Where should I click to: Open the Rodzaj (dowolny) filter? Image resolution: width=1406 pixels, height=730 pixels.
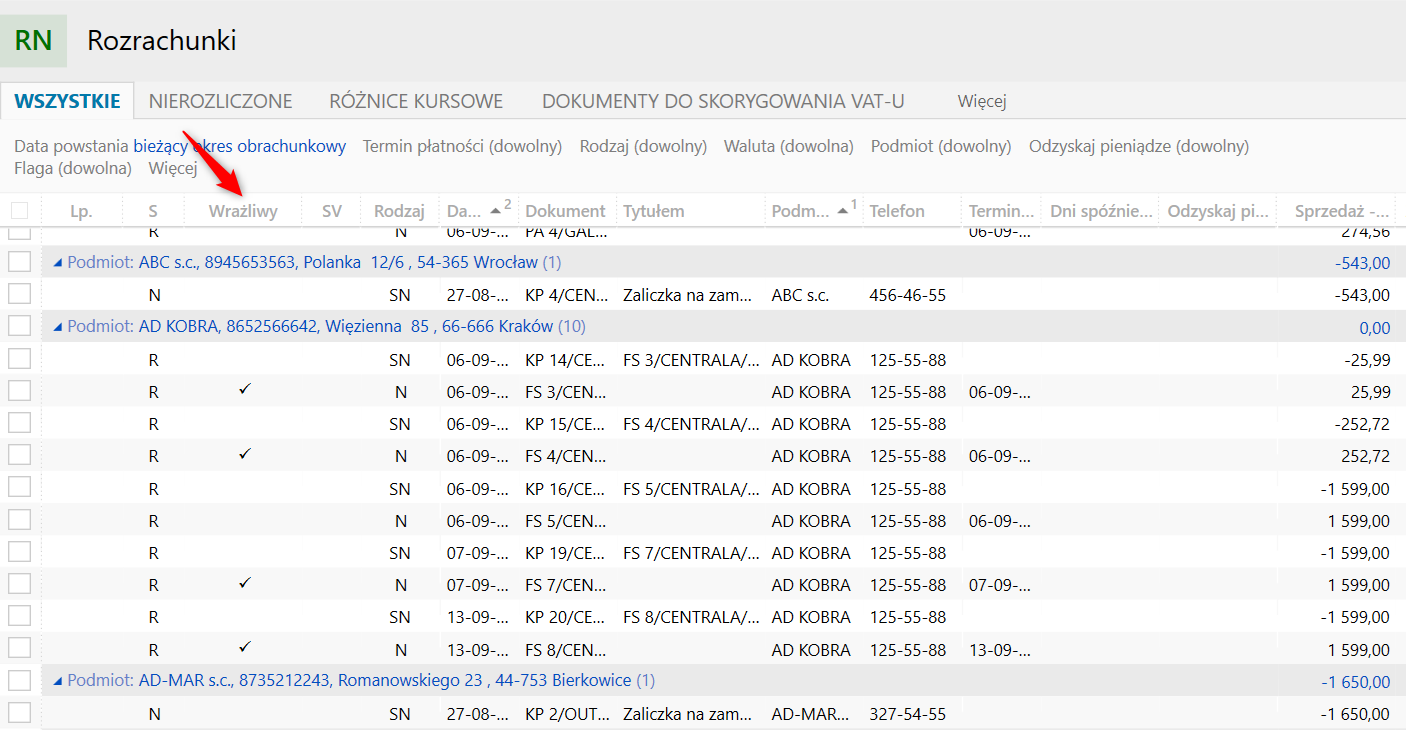(x=643, y=146)
